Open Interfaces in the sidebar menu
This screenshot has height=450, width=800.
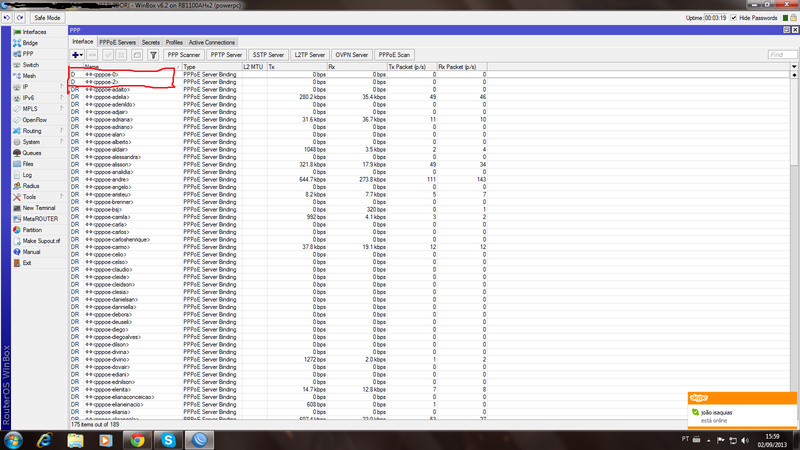coord(34,32)
